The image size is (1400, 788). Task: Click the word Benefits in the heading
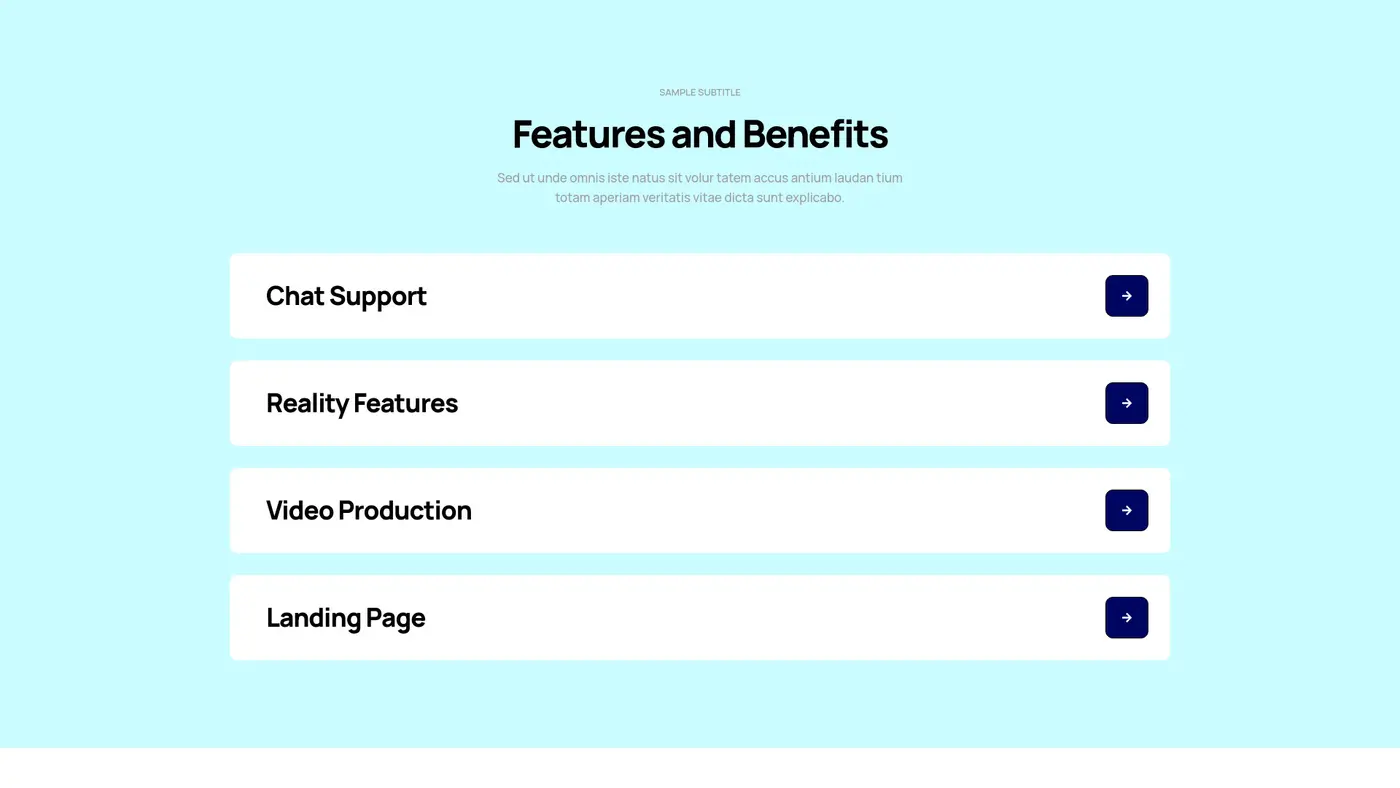(x=815, y=134)
